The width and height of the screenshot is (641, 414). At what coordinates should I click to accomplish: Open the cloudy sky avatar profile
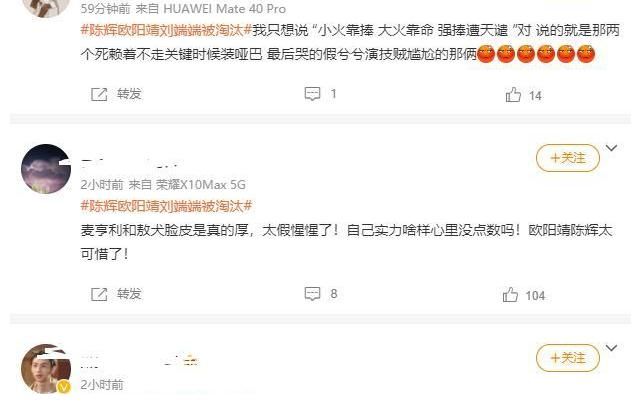pos(46,169)
